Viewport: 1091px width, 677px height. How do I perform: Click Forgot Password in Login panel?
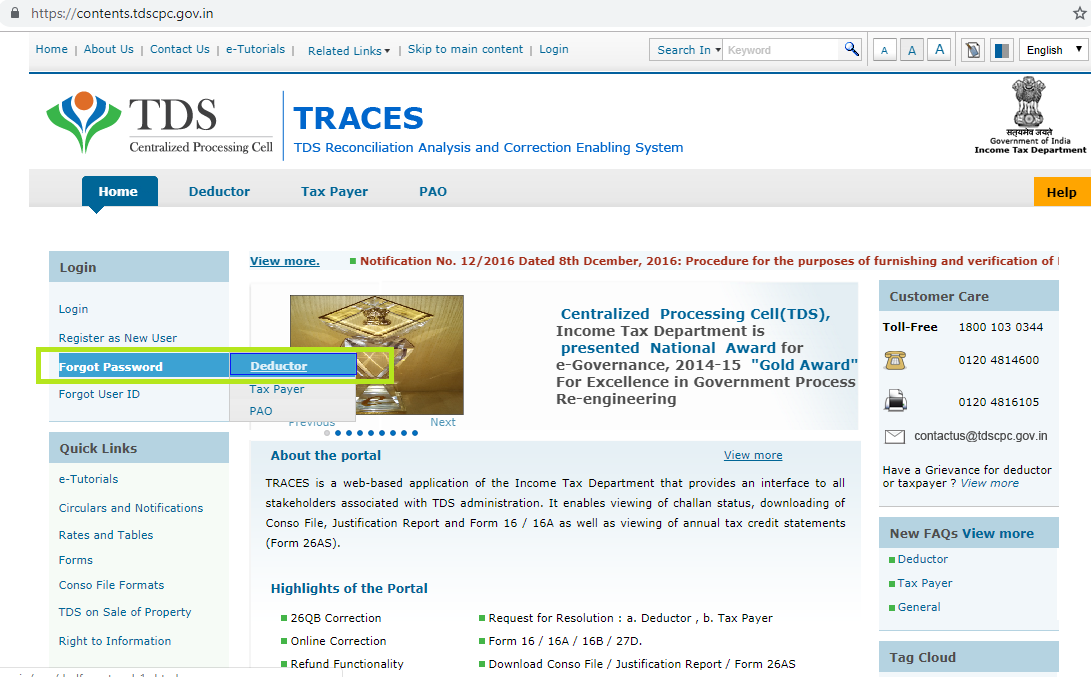tap(111, 367)
